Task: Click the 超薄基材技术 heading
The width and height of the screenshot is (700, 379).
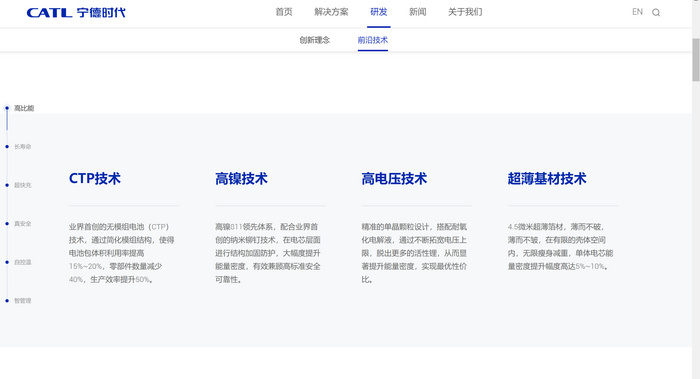Action: (547, 179)
